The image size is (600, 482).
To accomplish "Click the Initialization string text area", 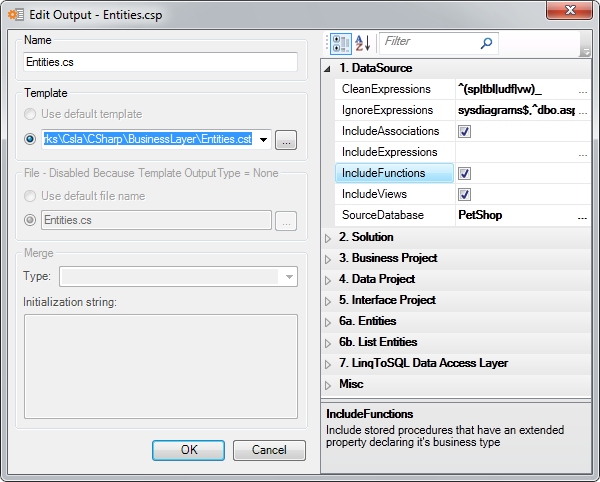I will click(161, 366).
